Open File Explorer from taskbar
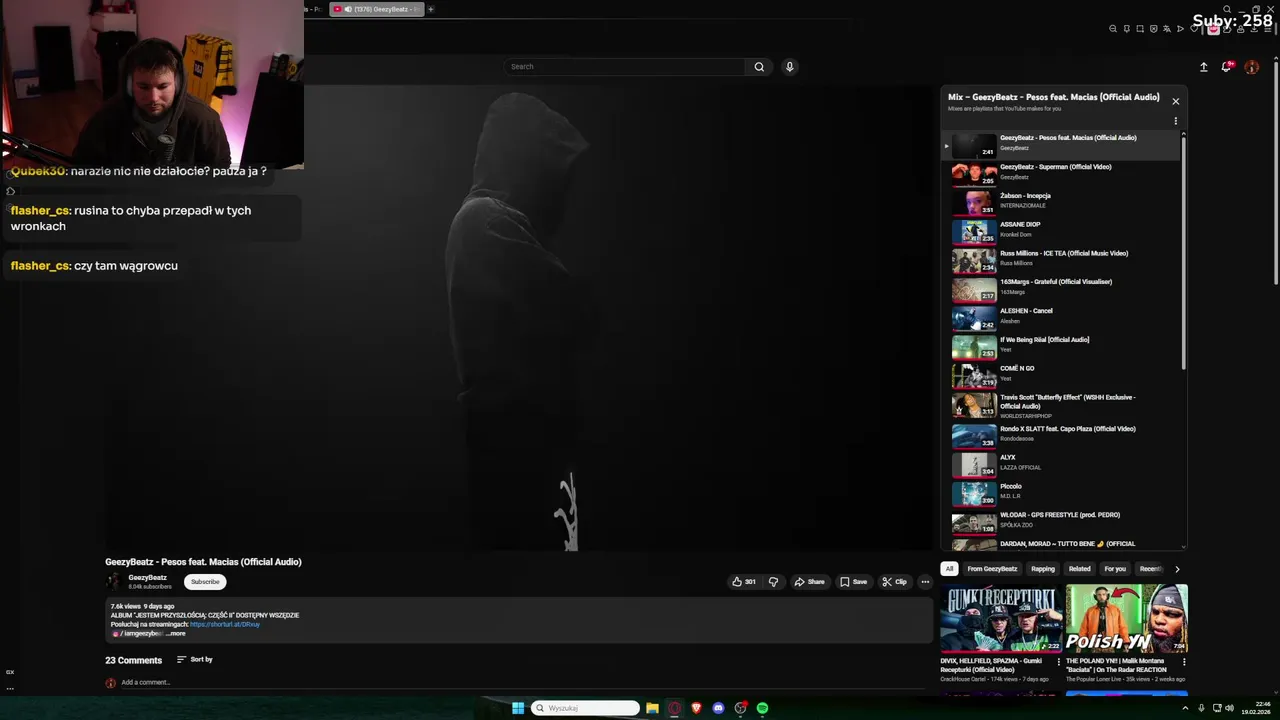This screenshot has width=1280, height=720. pos(652,708)
